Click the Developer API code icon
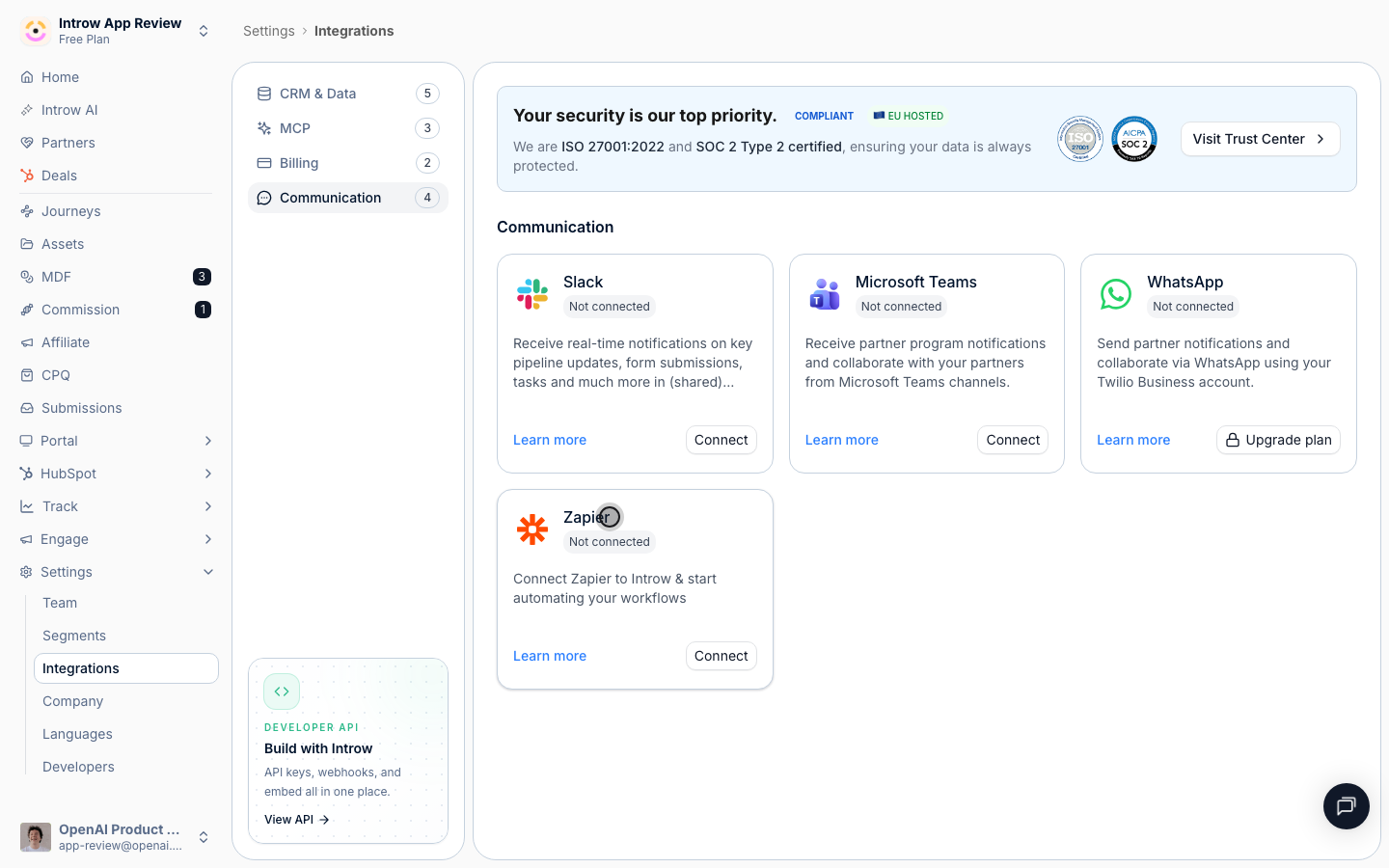The width and height of the screenshot is (1389, 868). point(282,692)
